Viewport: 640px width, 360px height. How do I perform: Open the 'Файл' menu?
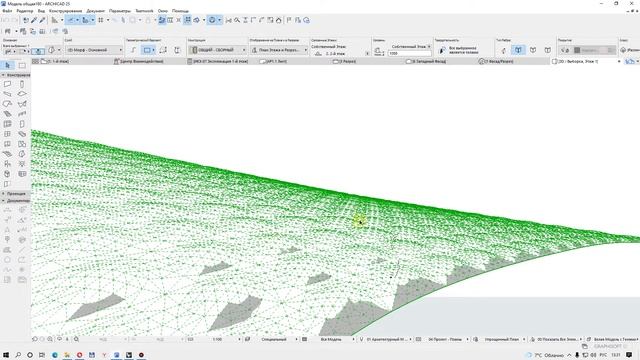coord(7,11)
